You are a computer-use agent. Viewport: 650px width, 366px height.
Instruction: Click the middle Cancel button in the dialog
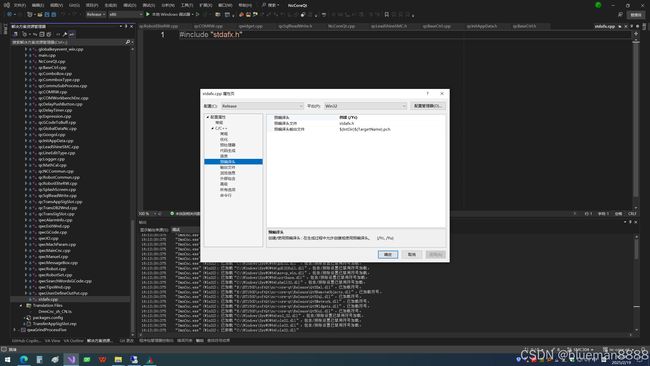(412, 255)
